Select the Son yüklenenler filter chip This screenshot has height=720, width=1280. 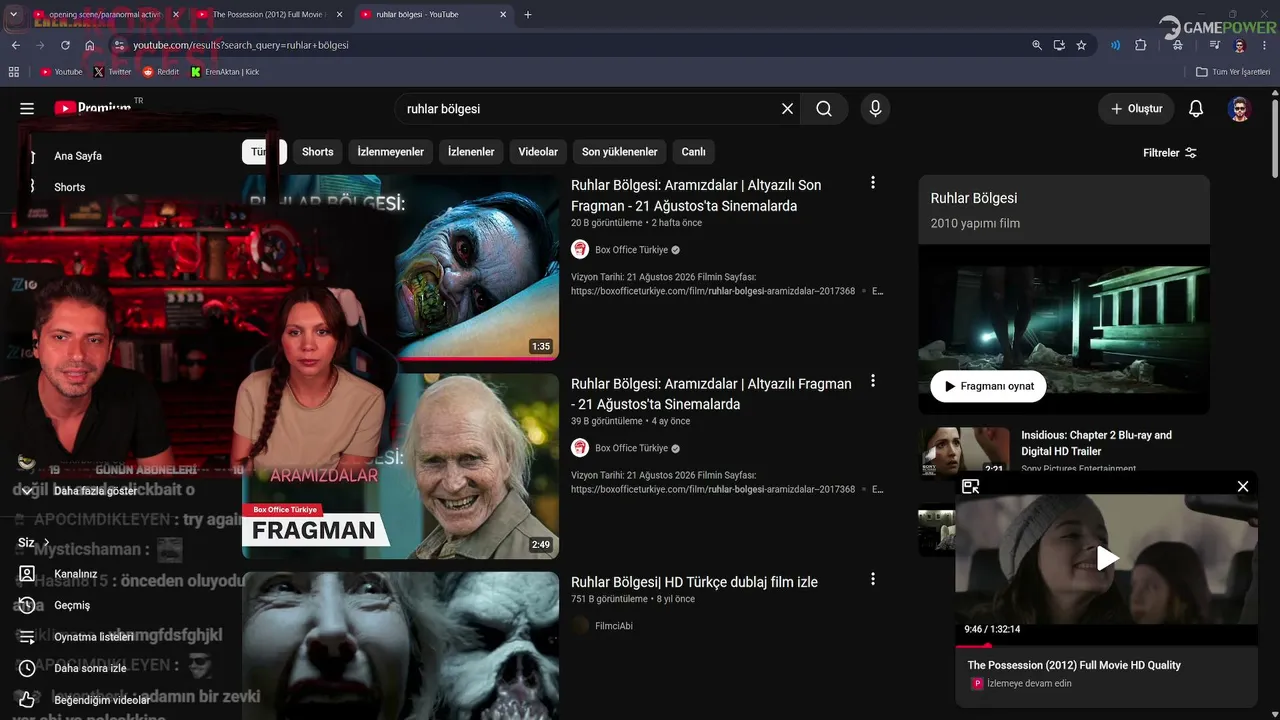point(620,152)
